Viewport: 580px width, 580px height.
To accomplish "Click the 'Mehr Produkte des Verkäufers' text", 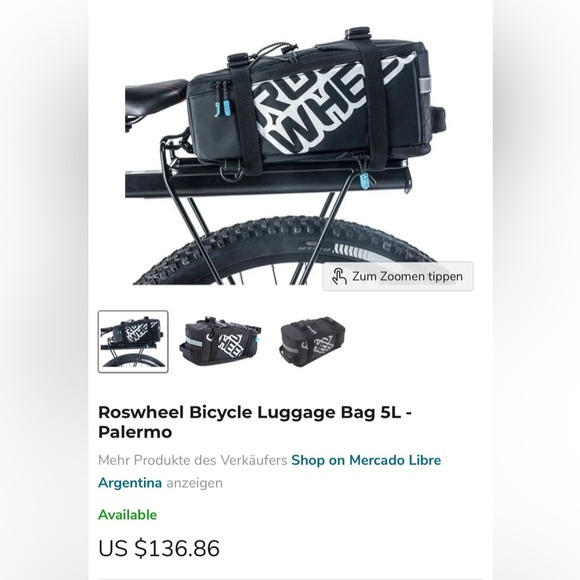I will [x=193, y=460].
